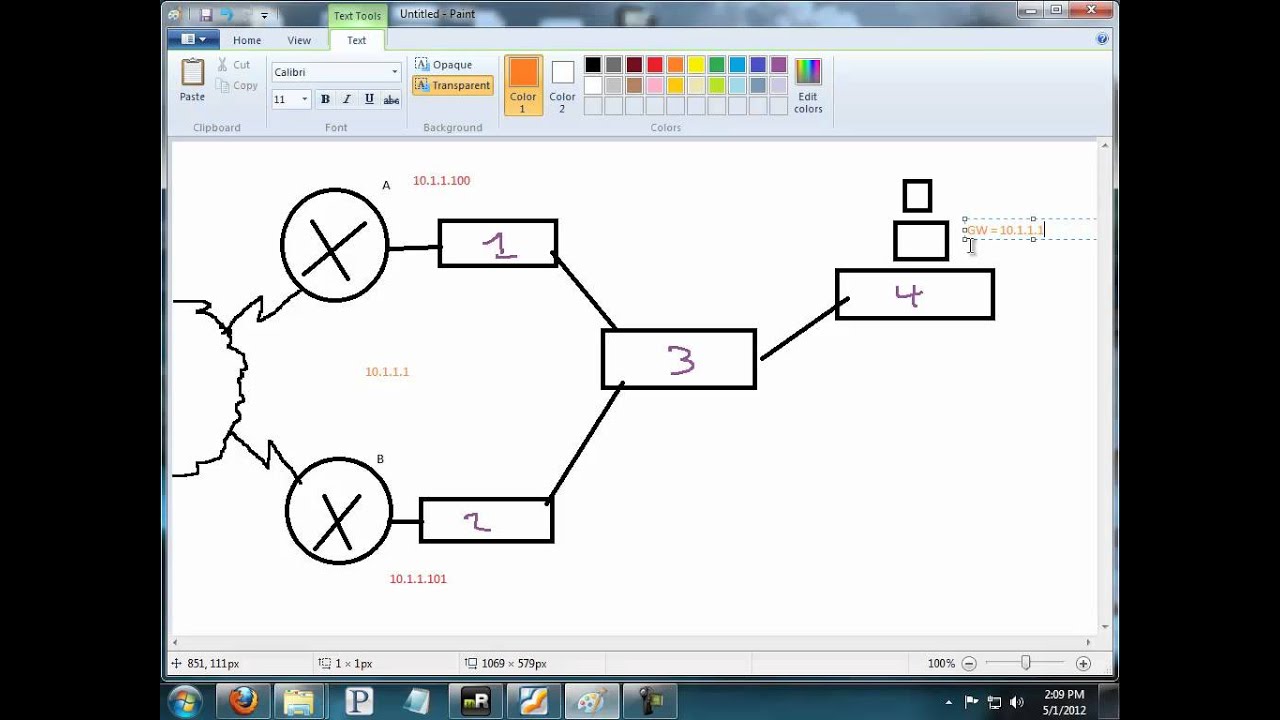This screenshot has width=1280, height=720.
Task: Open Firefox from the taskbar
Action: pyautogui.click(x=243, y=701)
